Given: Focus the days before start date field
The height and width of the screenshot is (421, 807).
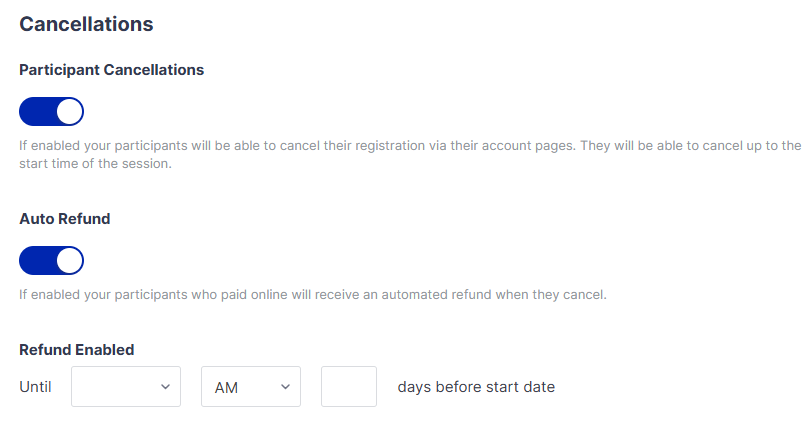Looking at the screenshot, I should coord(348,386).
